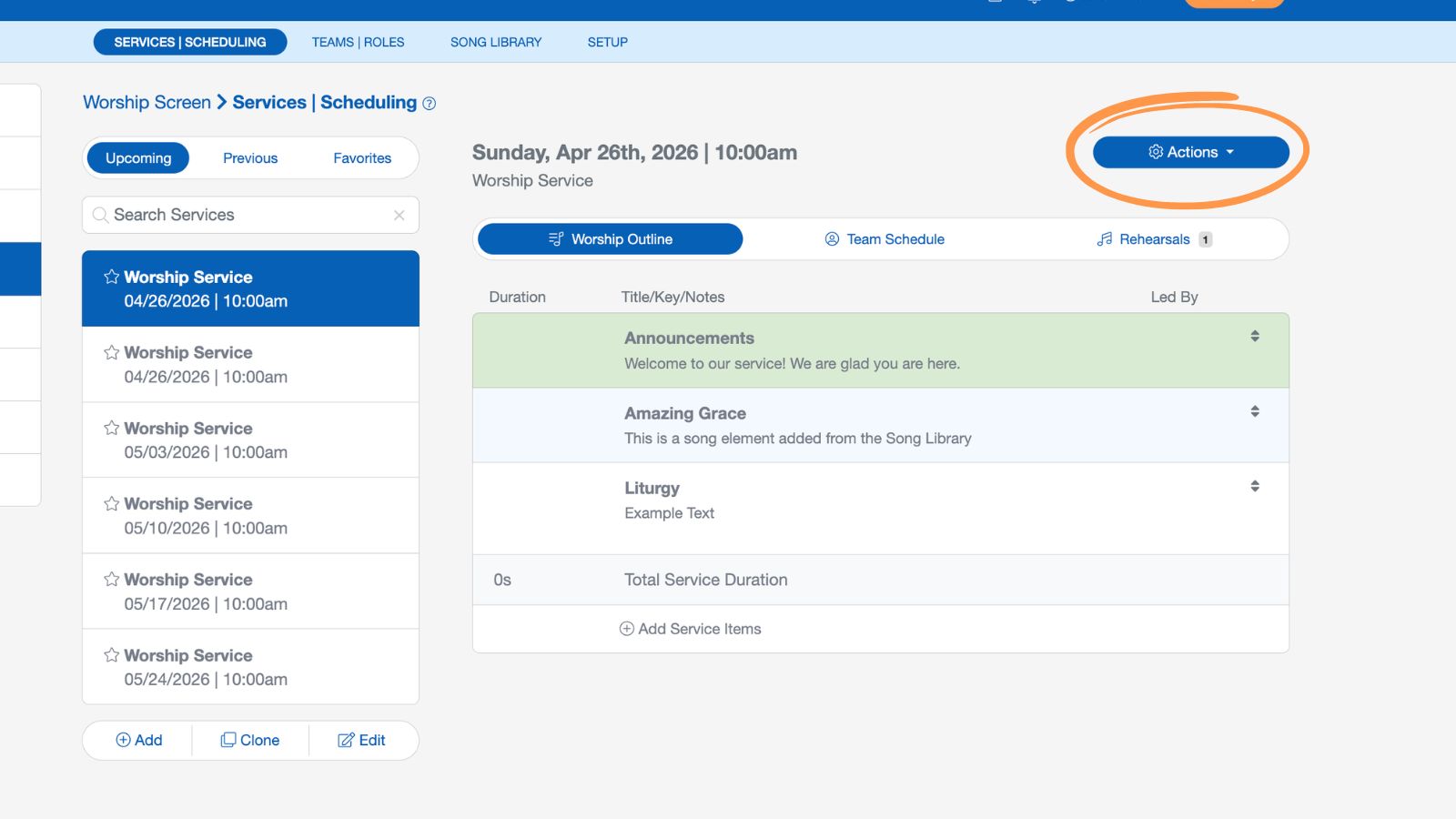1456x819 pixels.
Task: Click the reorder arrows on Amazing Grace row
Action: tap(1255, 410)
